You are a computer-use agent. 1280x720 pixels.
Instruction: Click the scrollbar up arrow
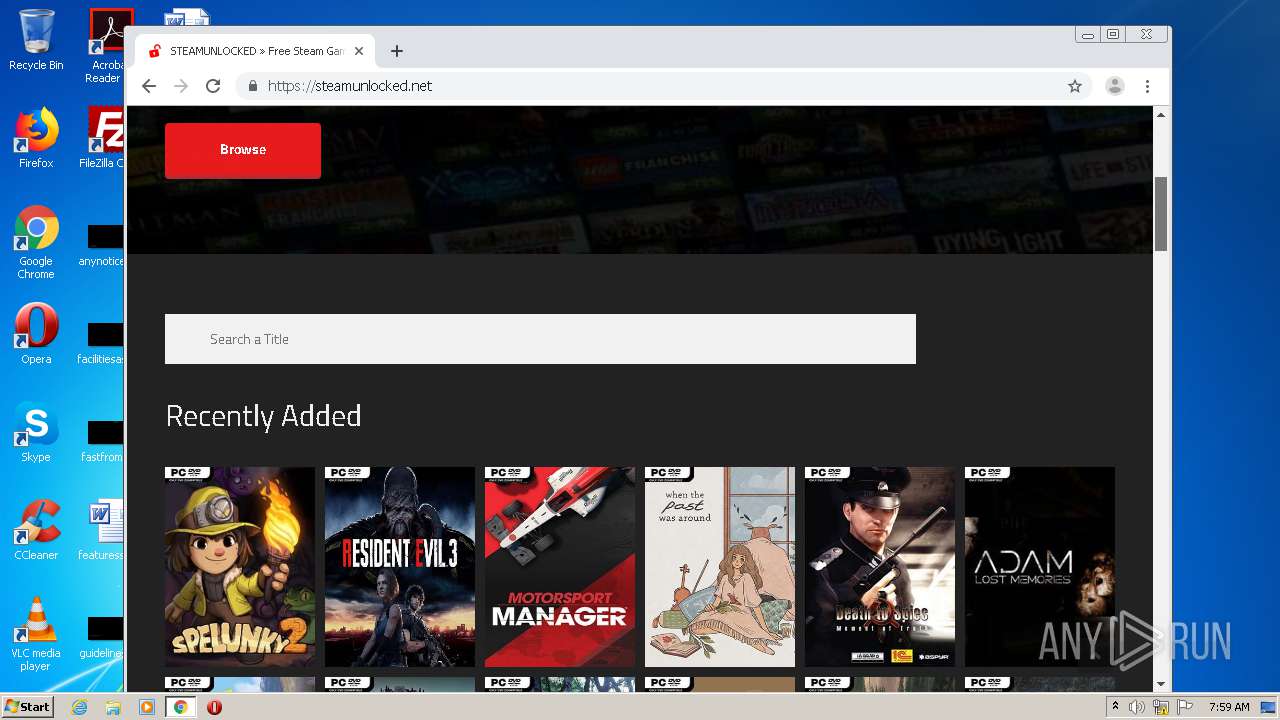pyautogui.click(x=1161, y=115)
